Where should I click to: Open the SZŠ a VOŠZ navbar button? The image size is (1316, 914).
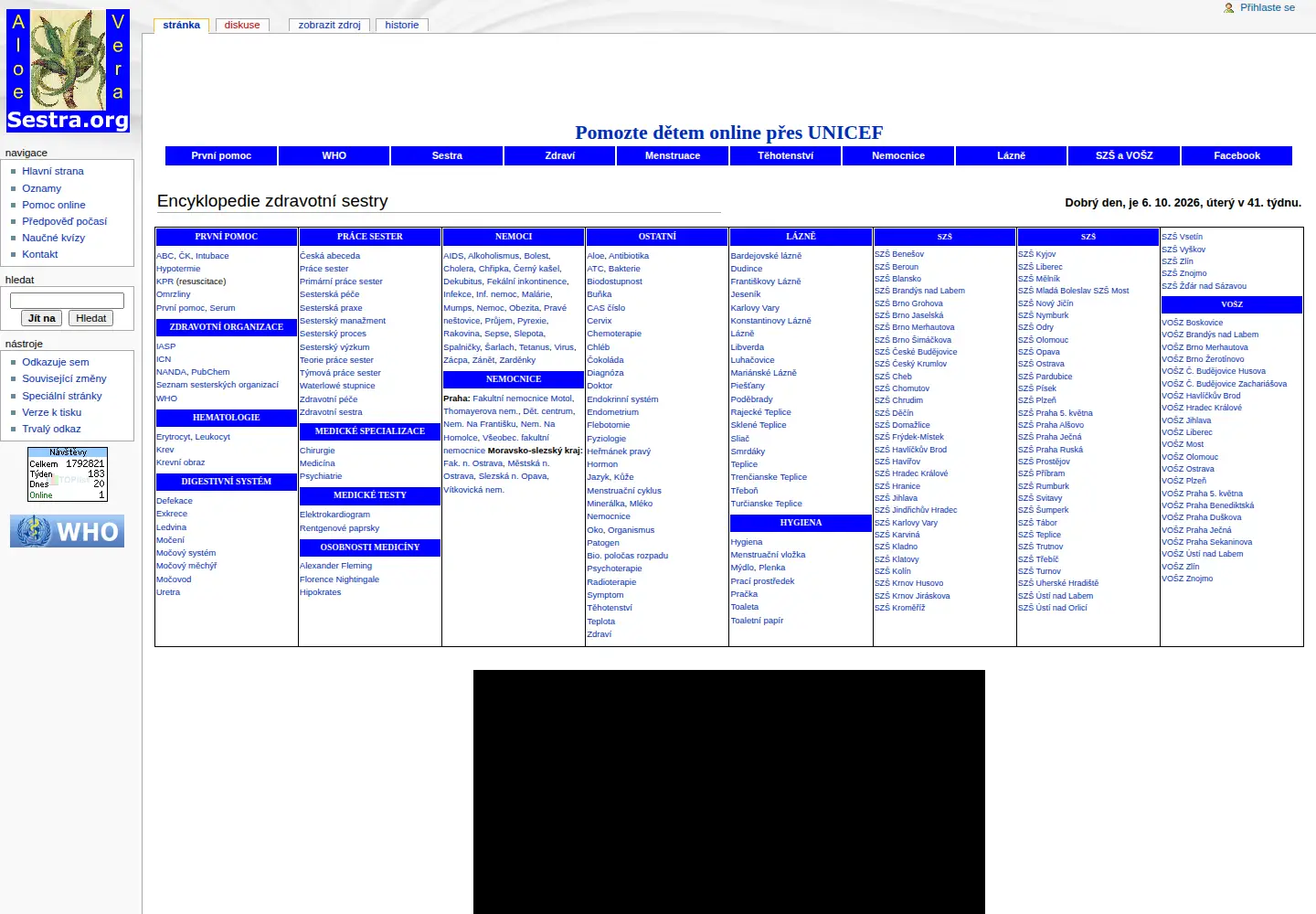click(x=1124, y=155)
